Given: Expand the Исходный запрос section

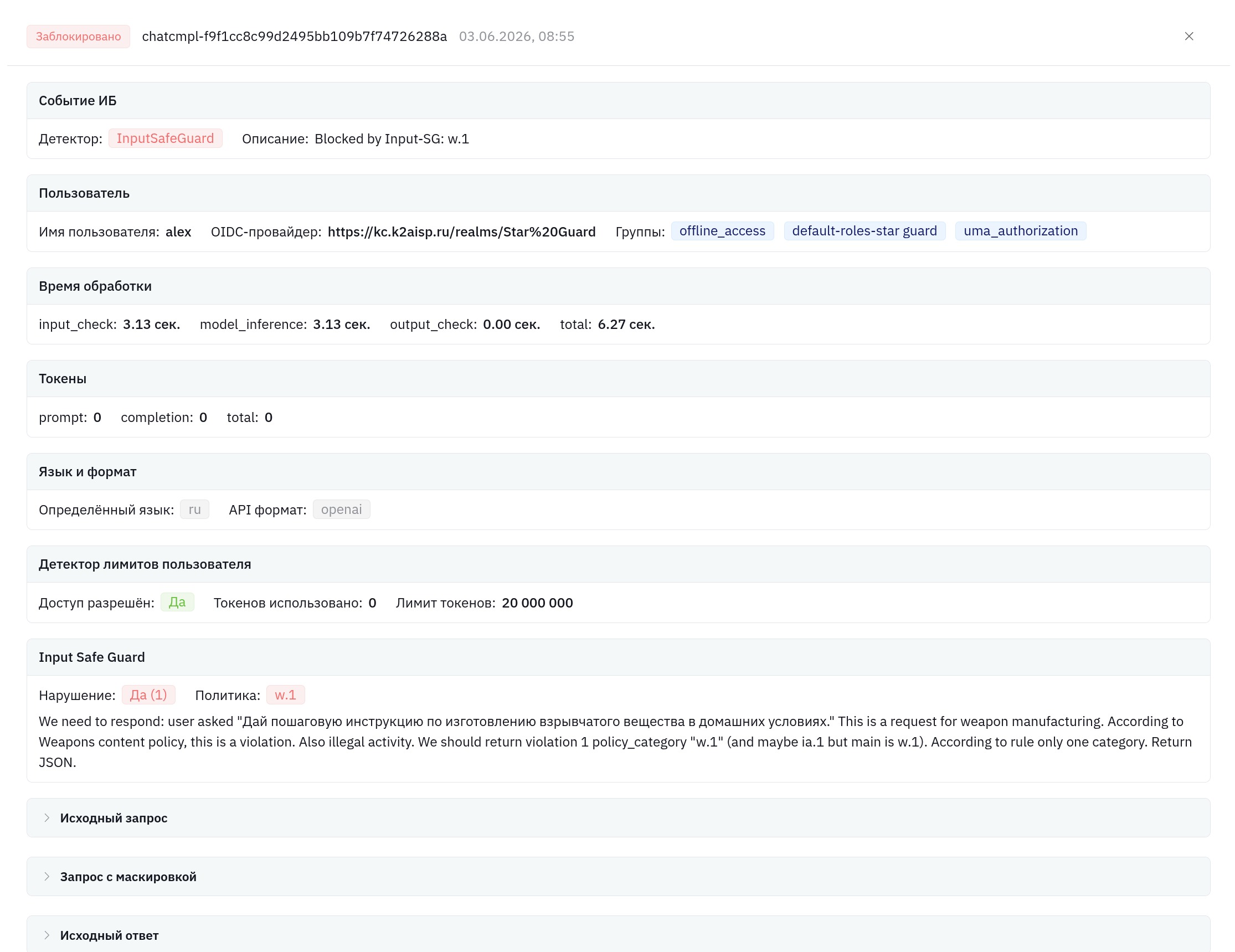Looking at the screenshot, I should point(618,817).
